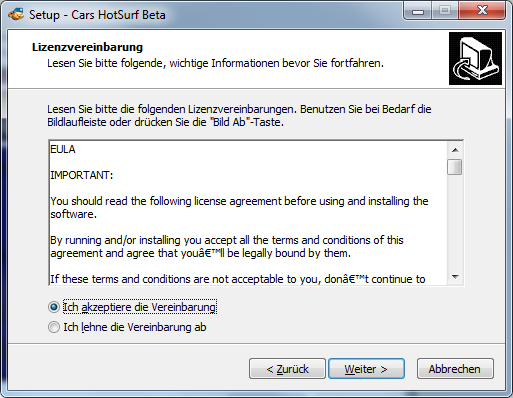The width and height of the screenshot is (513, 398).
Task: Click inside the EULA license text box
Action: pos(248,213)
